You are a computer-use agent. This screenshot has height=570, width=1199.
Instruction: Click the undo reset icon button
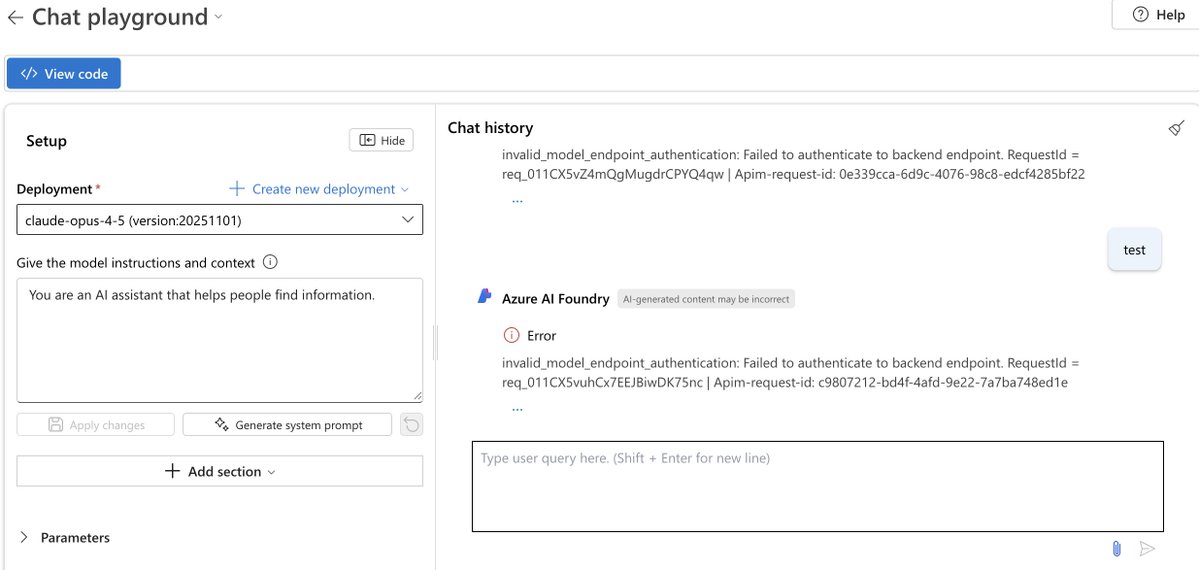coord(411,425)
